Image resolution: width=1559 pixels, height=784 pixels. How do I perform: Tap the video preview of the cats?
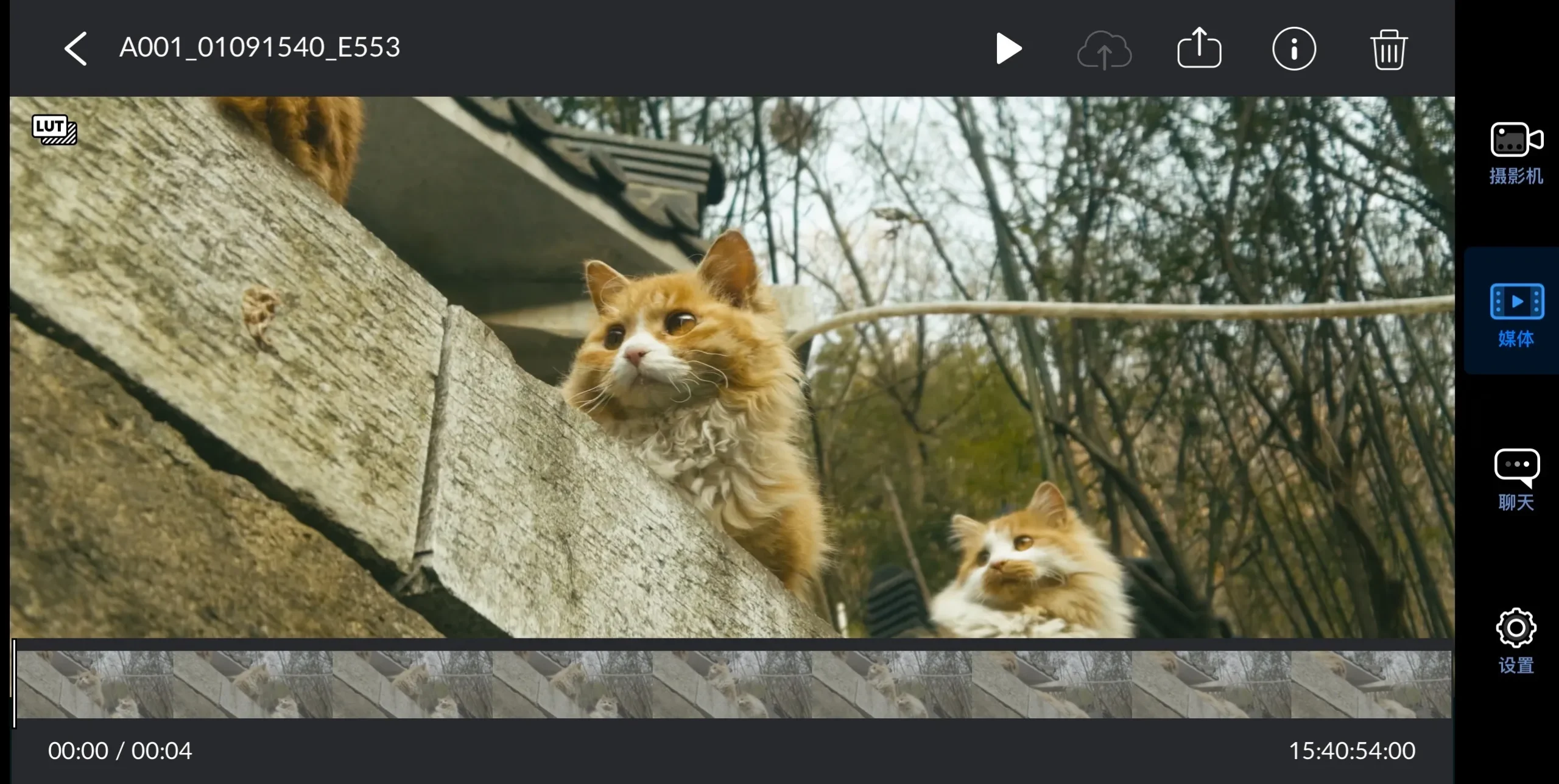pyautogui.click(x=732, y=367)
